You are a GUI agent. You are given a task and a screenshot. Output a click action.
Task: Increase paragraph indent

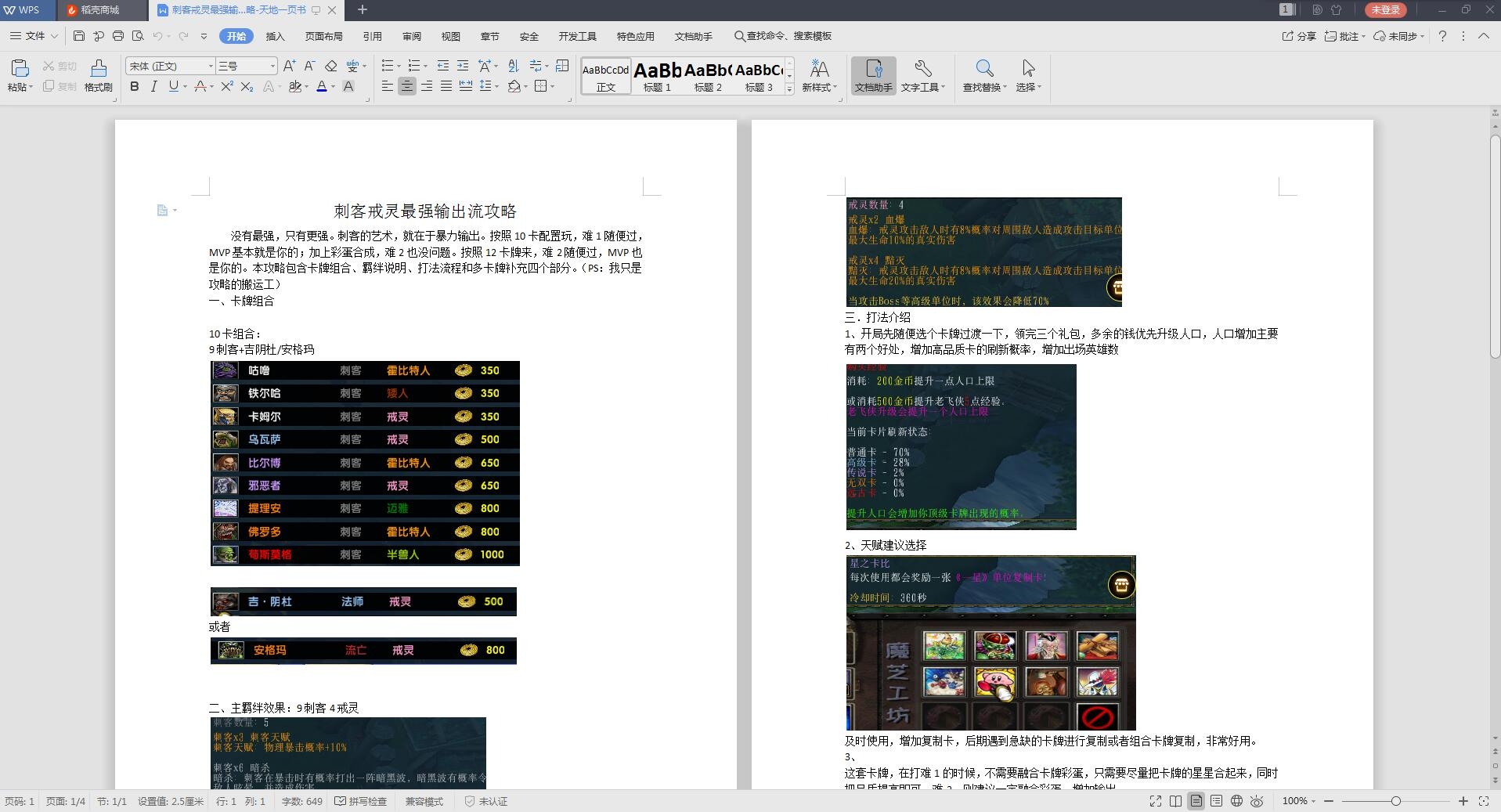click(x=463, y=66)
